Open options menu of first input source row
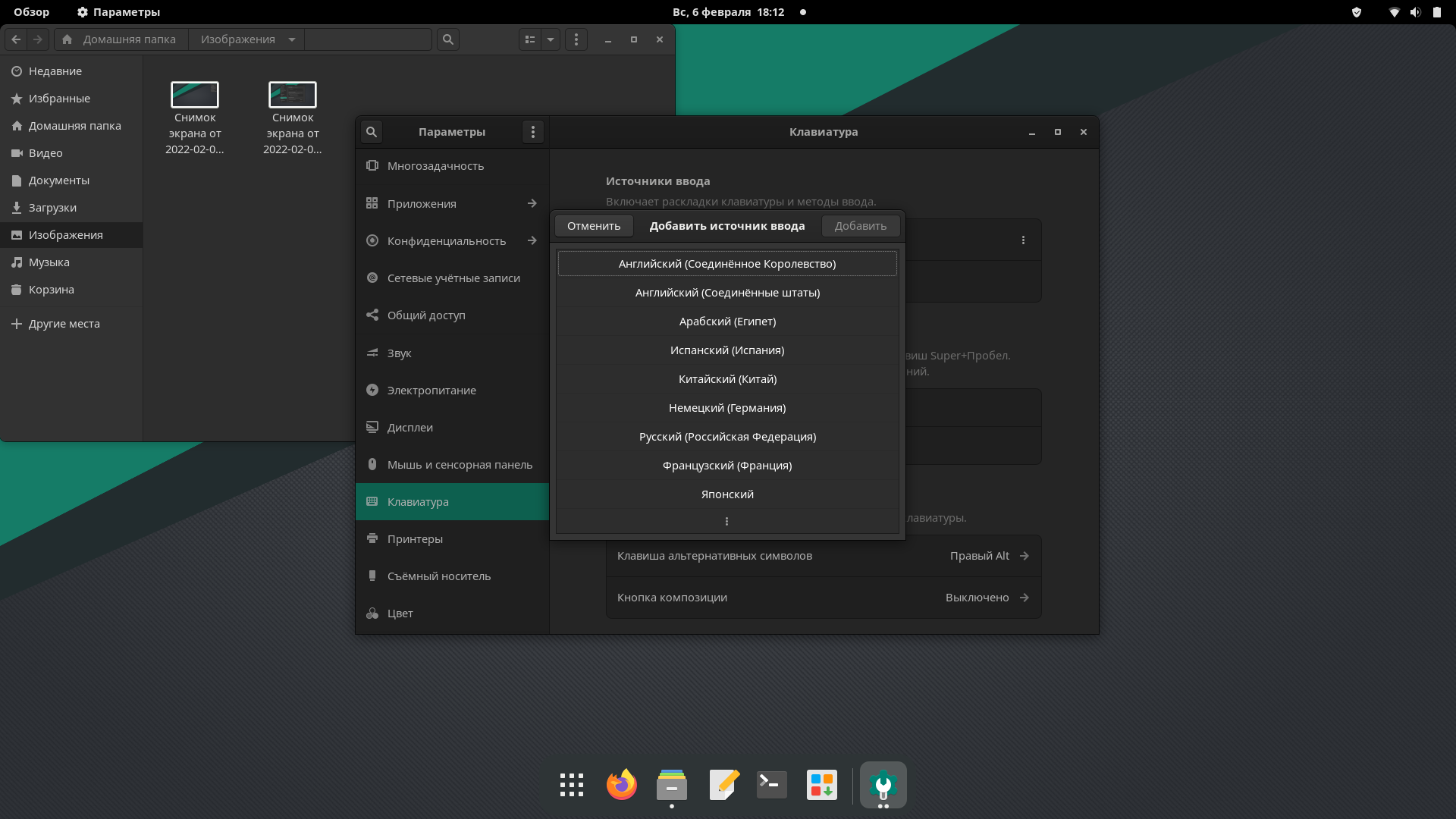 pyautogui.click(x=1023, y=240)
